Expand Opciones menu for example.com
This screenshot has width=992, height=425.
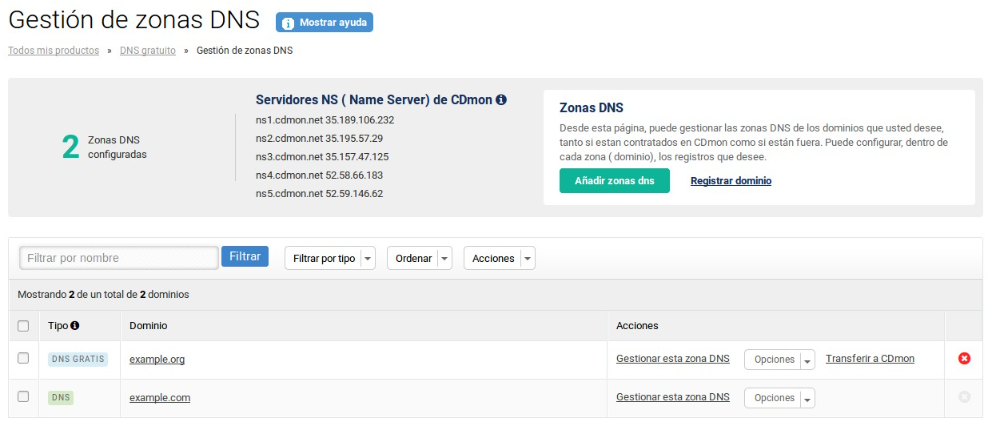(x=779, y=398)
